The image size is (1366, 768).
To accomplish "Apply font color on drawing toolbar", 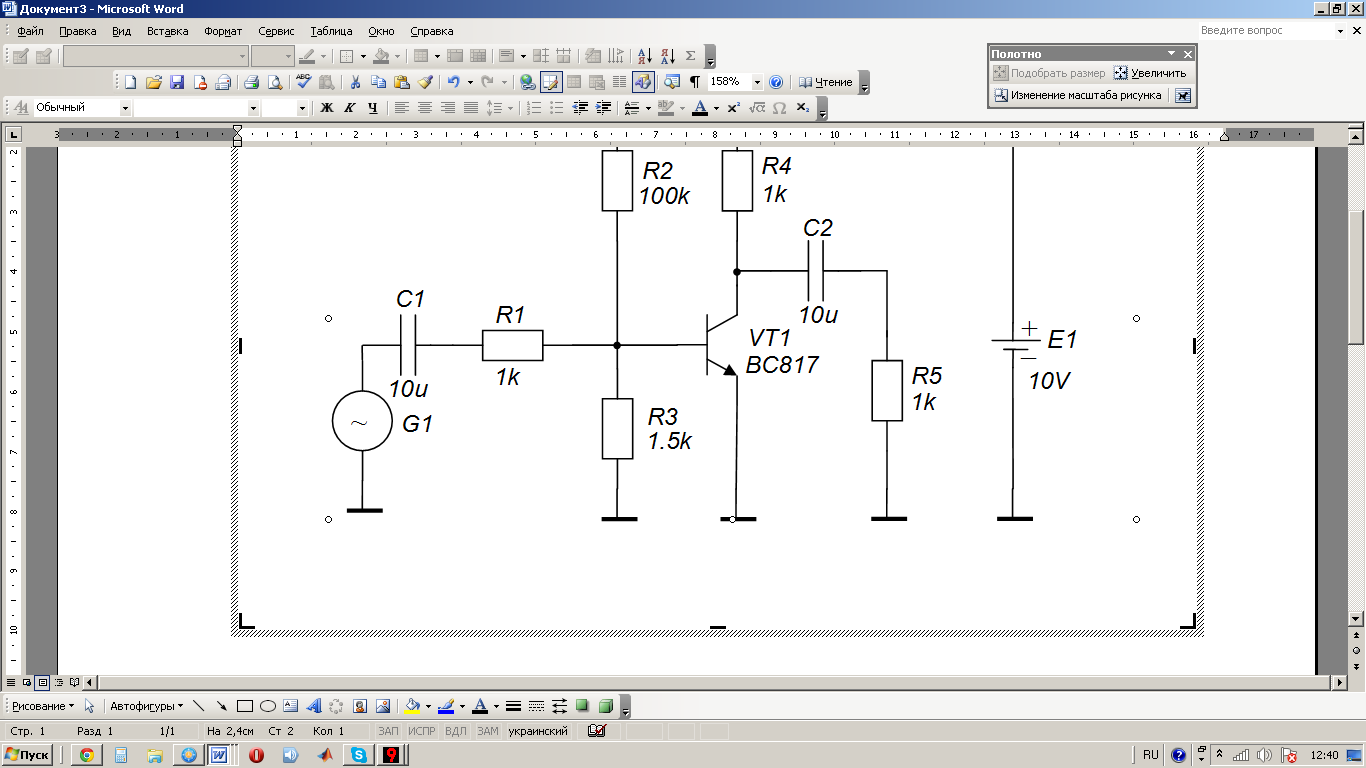I will tap(479, 706).
